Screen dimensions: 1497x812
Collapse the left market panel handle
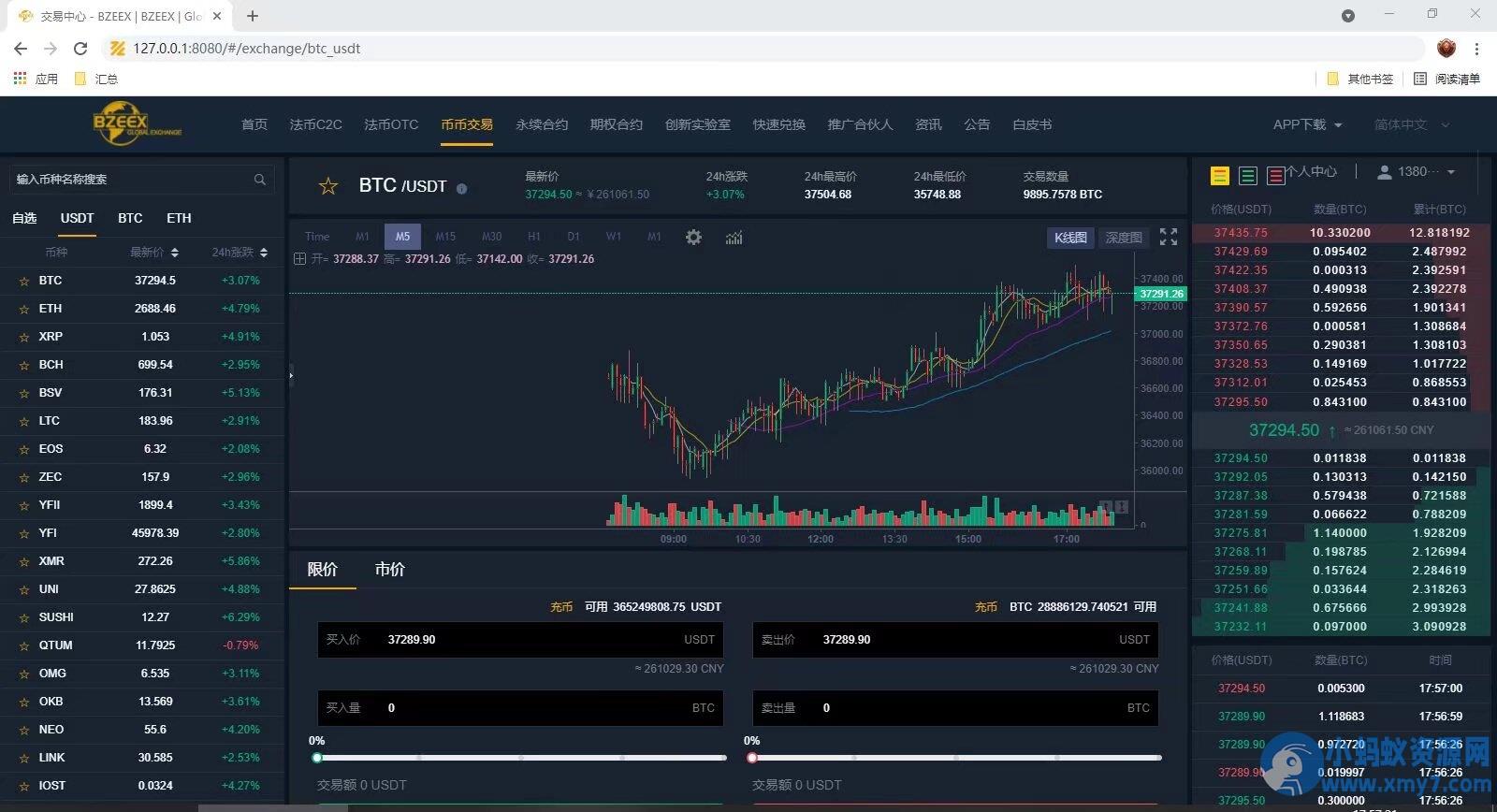[291, 375]
